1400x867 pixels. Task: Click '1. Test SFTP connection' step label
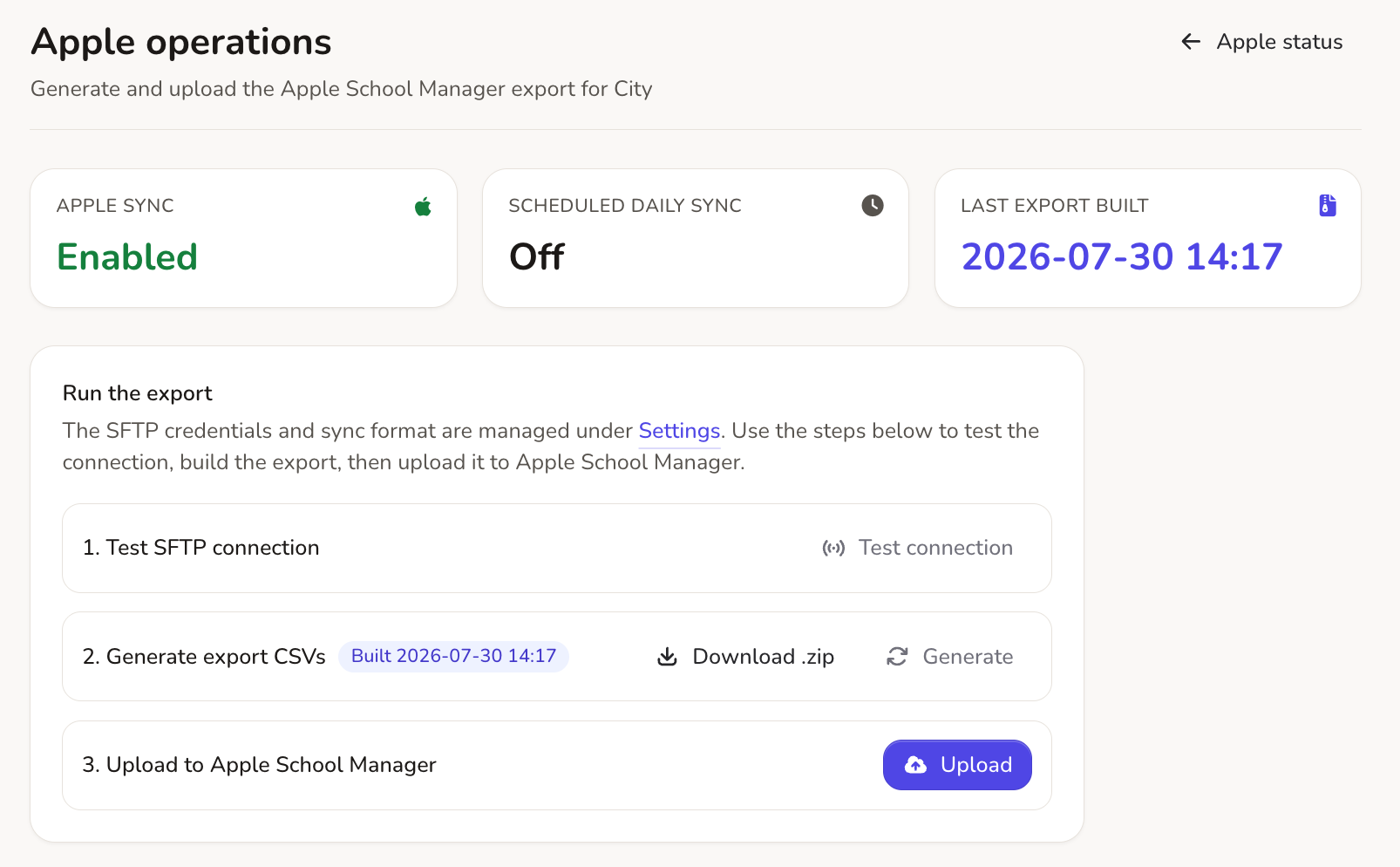[200, 548]
